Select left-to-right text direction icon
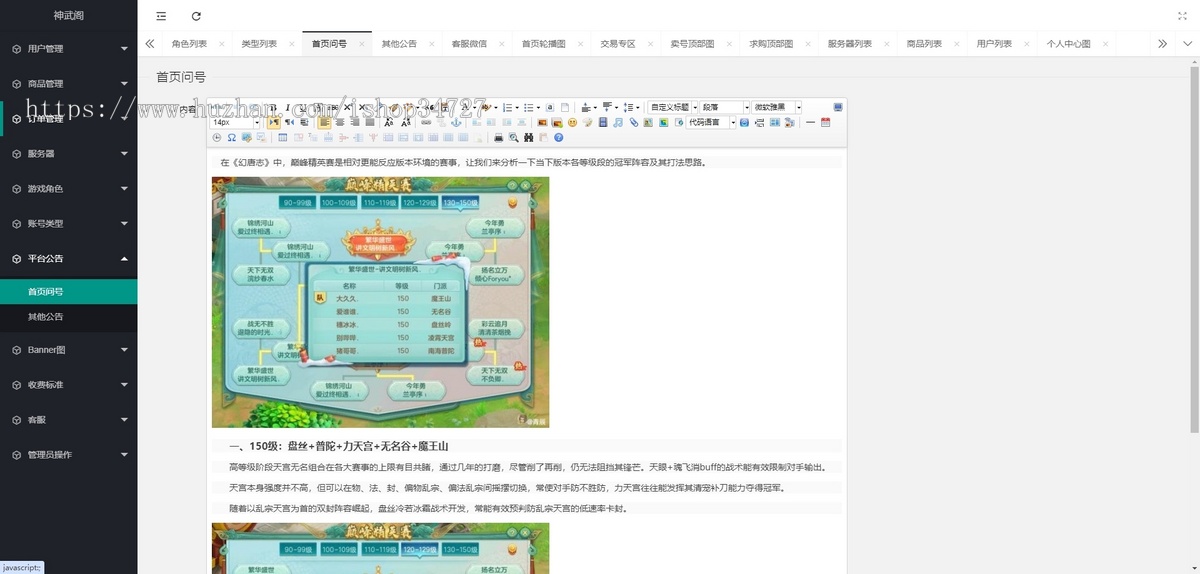 pyautogui.click(x=273, y=122)
